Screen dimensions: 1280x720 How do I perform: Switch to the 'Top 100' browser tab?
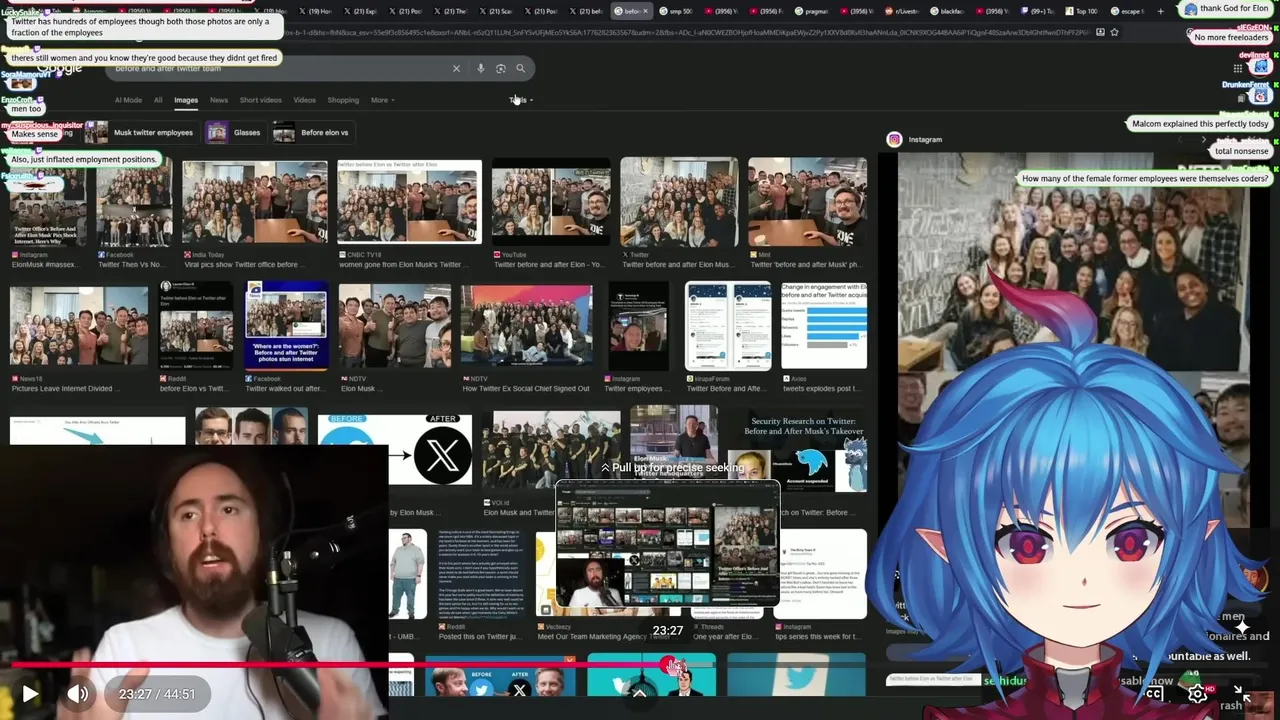tap(1081, 11)
